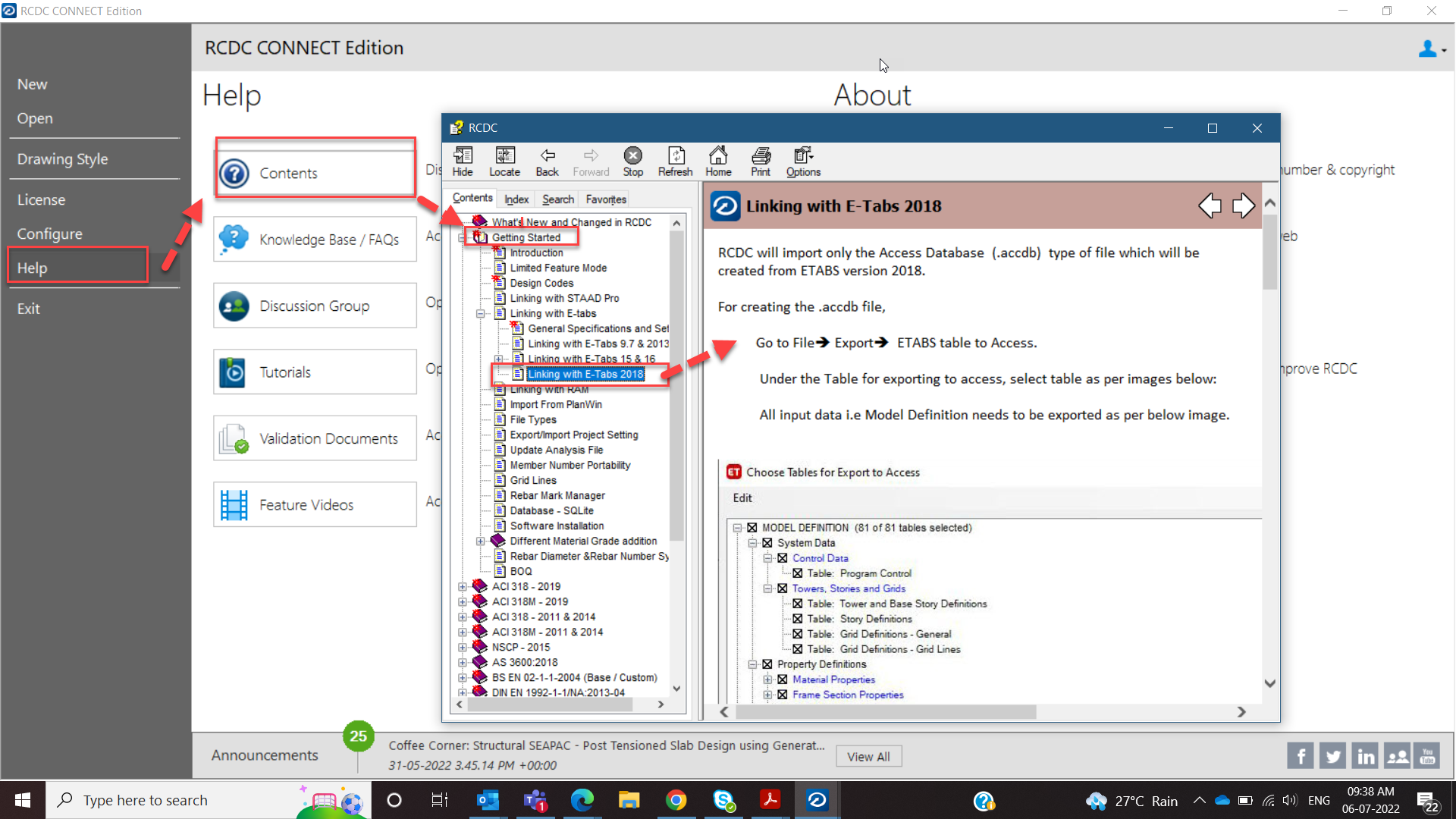This screenshot has width=1456, height=819.
Task: Open the user account icon menu
Action: (x=1432, y=49)
